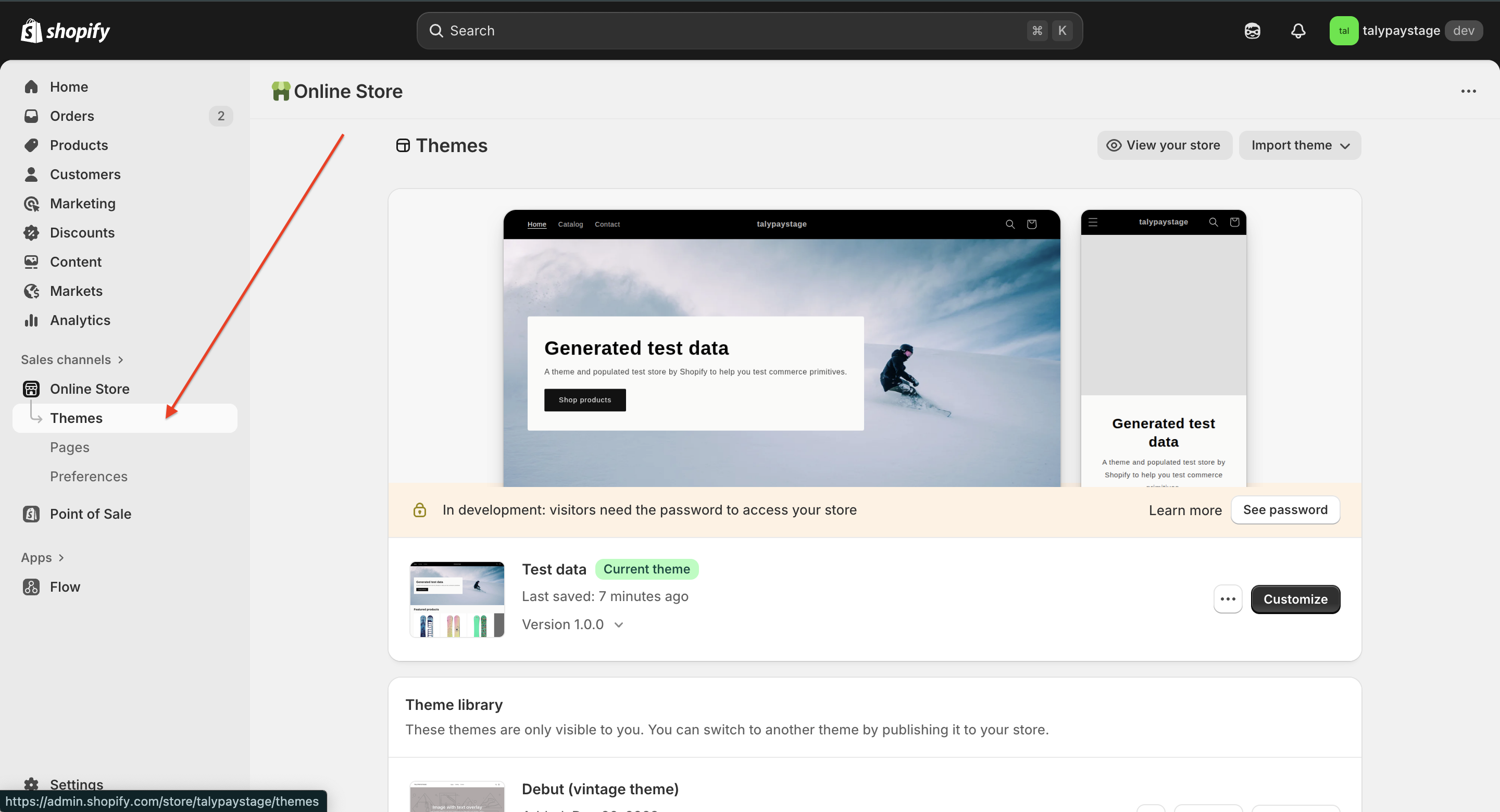Expand the Apps section chevron
The height and width of the screenshot is (812, 1500).
click(60, 557)
